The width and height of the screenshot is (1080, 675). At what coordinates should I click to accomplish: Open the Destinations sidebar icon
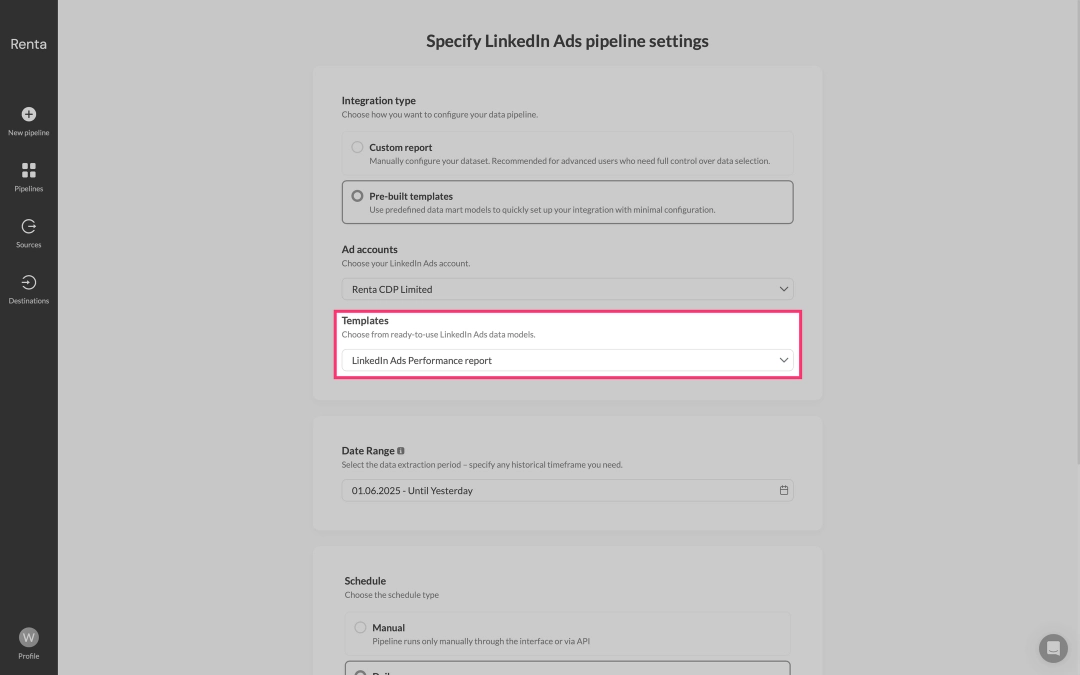pyautogui.click(x=29, y=283)
